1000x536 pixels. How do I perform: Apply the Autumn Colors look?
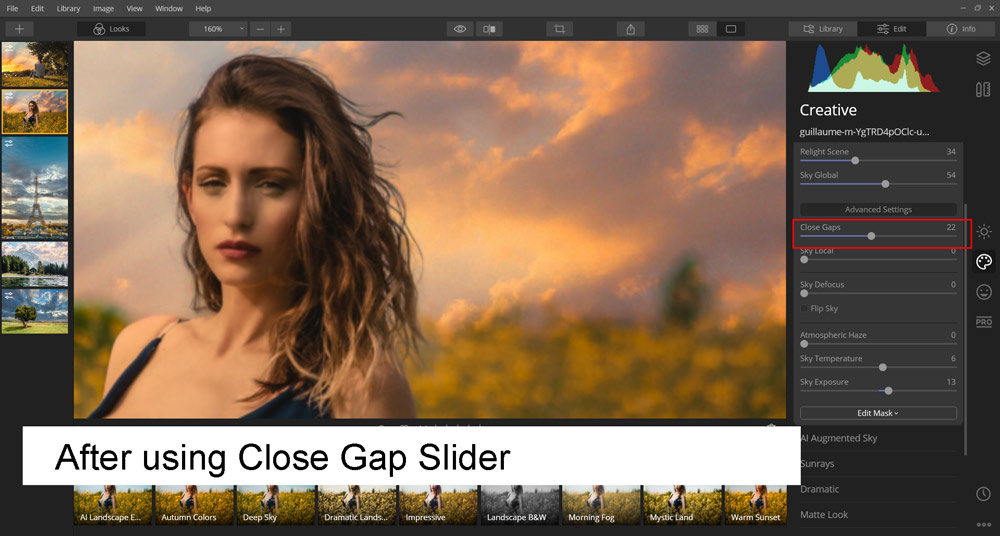pyautogui.click(x=195, y=505)
